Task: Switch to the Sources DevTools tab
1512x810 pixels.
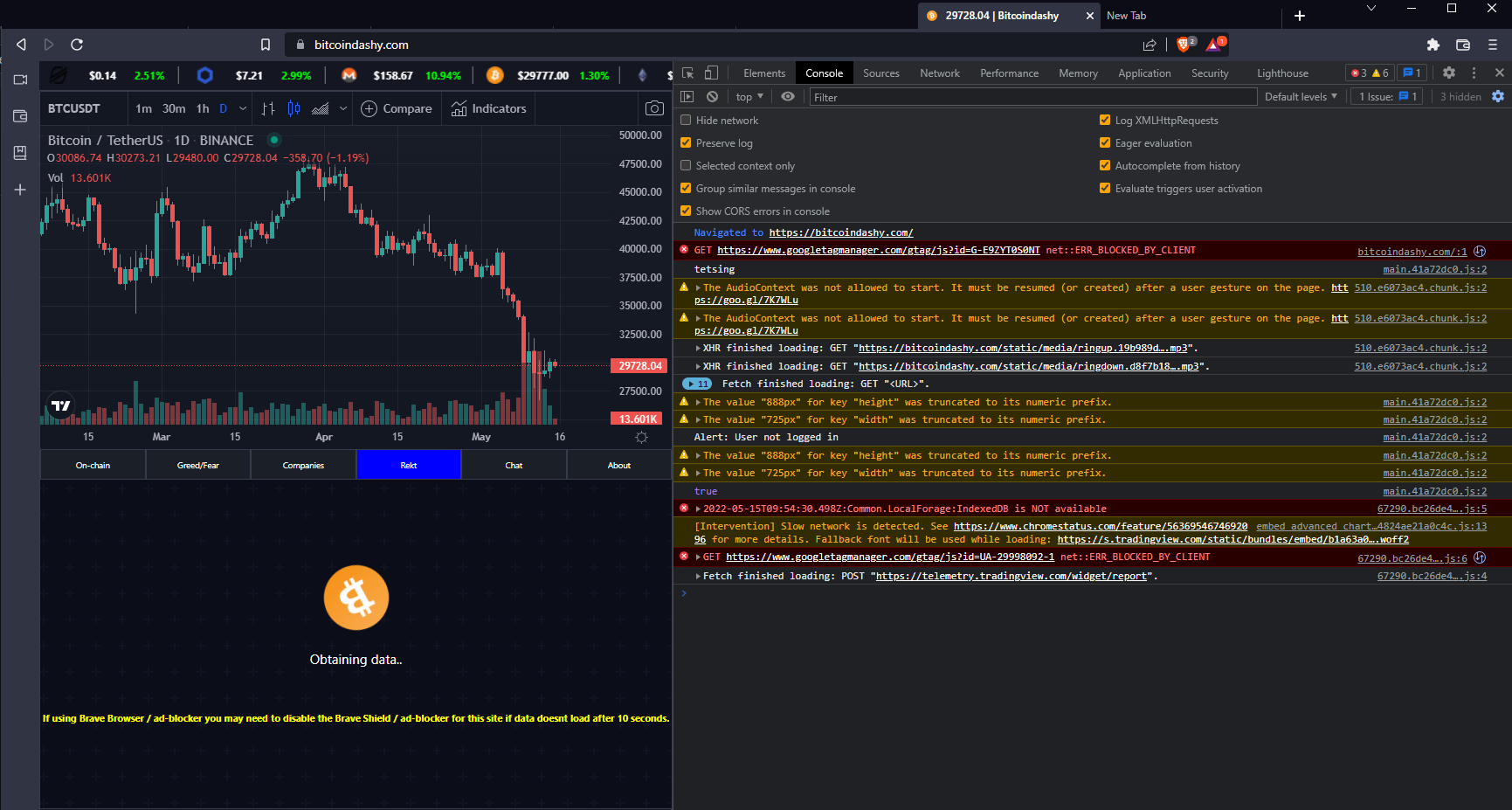Action: [881, 73]
